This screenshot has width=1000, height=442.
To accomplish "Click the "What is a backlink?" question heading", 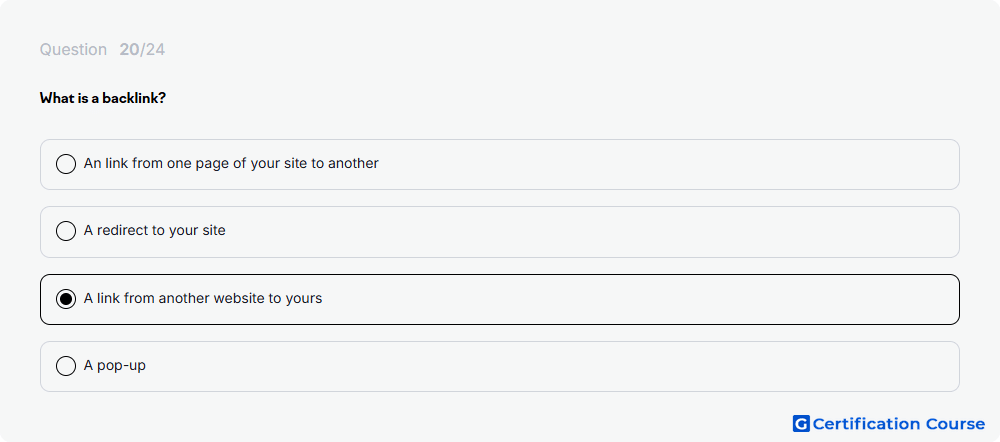I will [103, 98].
